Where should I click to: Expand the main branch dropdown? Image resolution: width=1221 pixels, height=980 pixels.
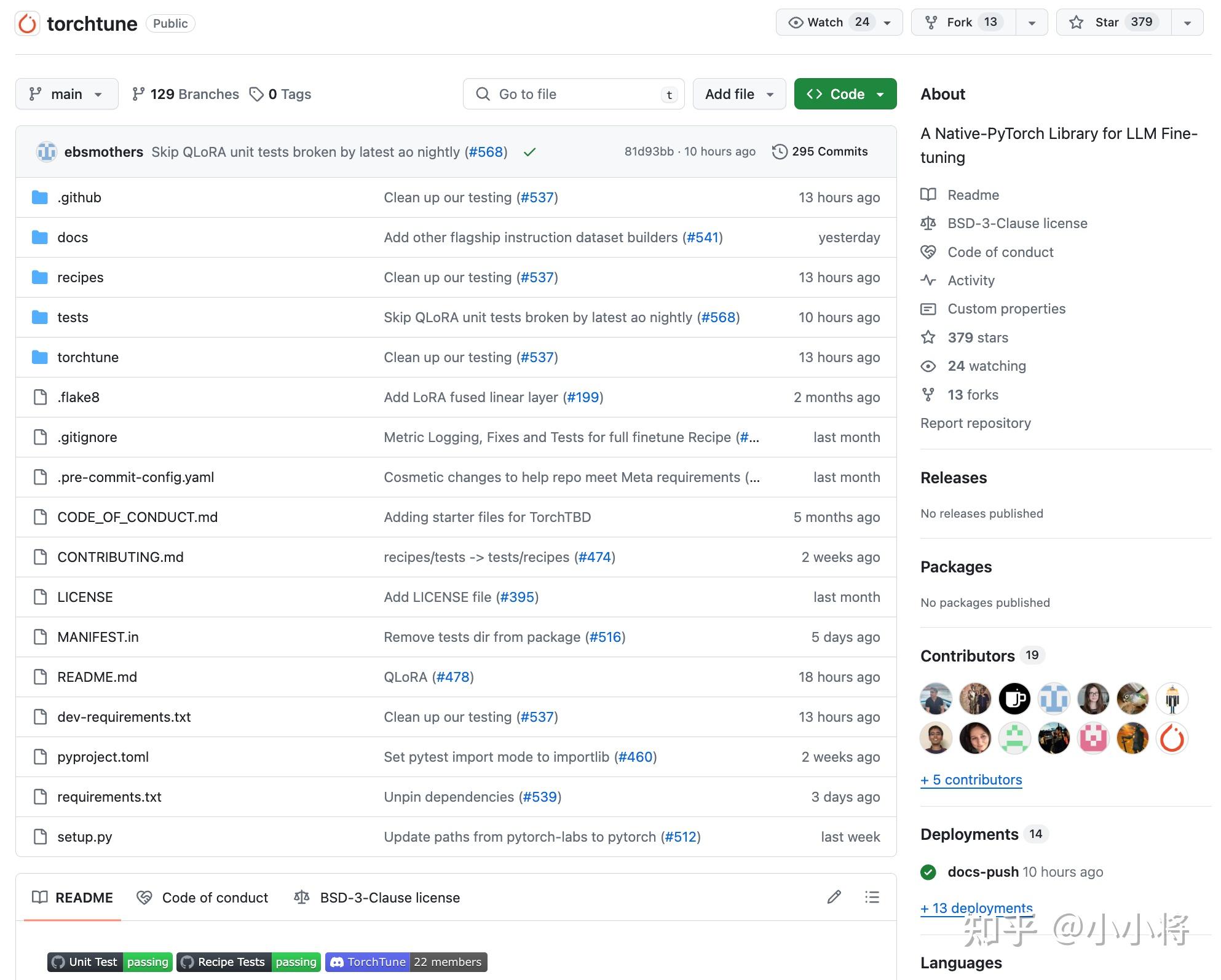66,94
